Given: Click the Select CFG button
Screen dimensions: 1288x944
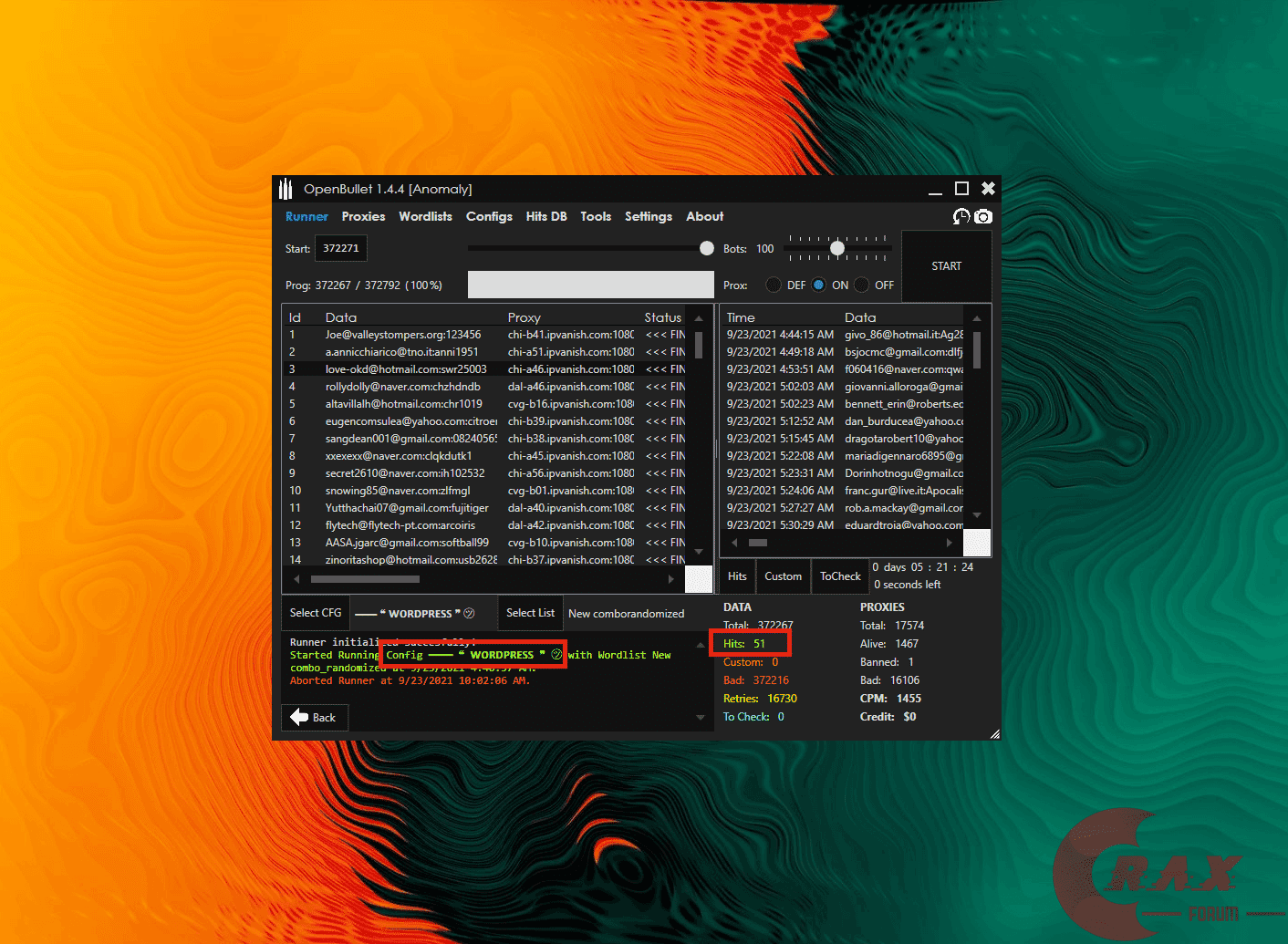Looking at the screenshot, I should point(315,612).
